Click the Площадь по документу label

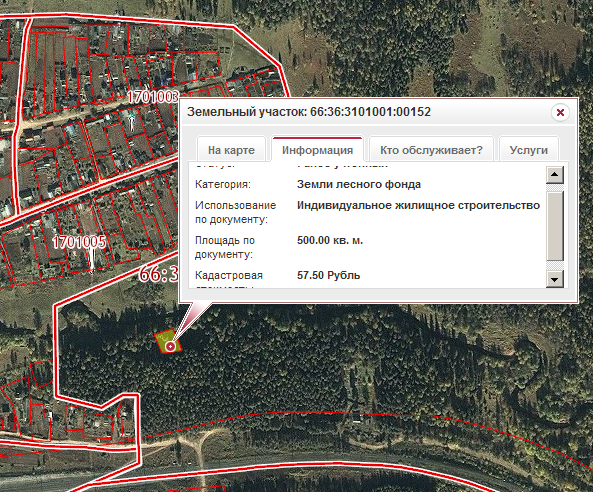(225, 247)
